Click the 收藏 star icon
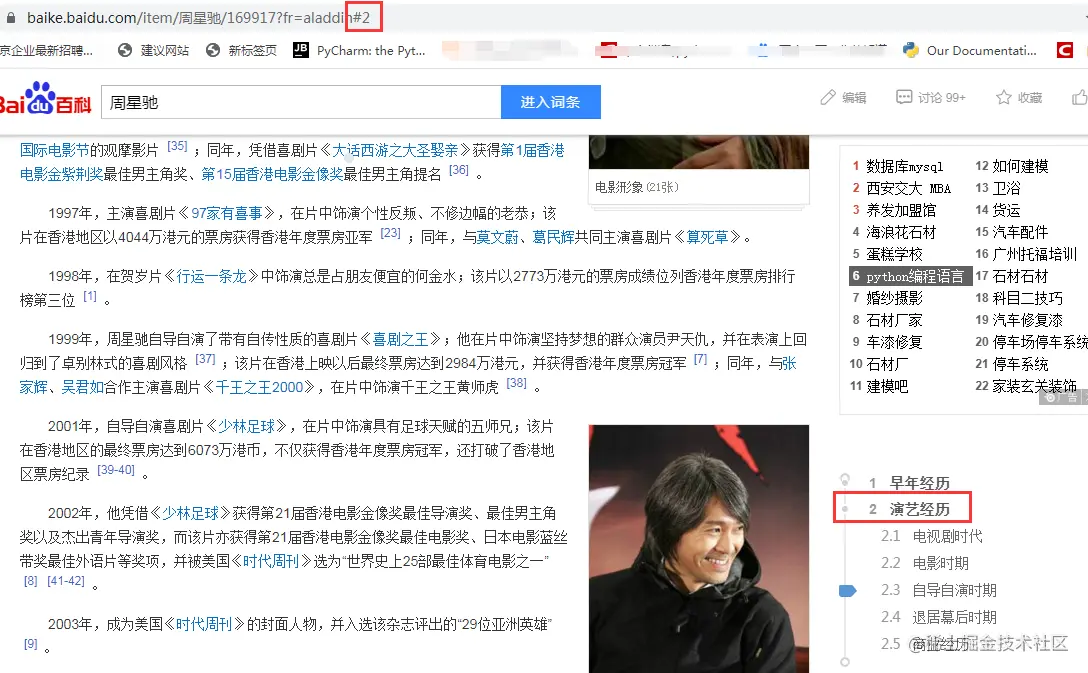 click(x=1003, y=97)
